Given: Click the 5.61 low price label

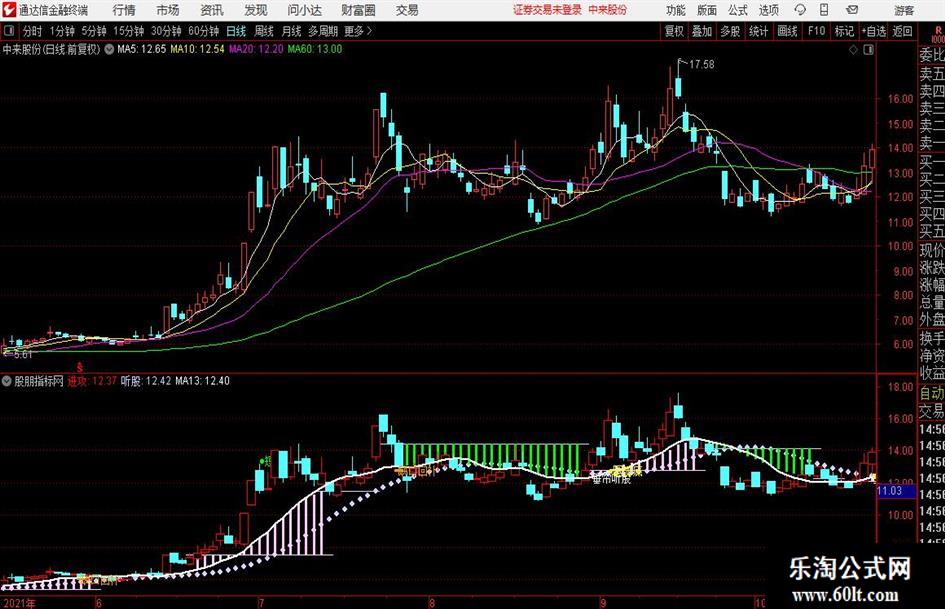Looking at the screenshot, I should point(22,355).
